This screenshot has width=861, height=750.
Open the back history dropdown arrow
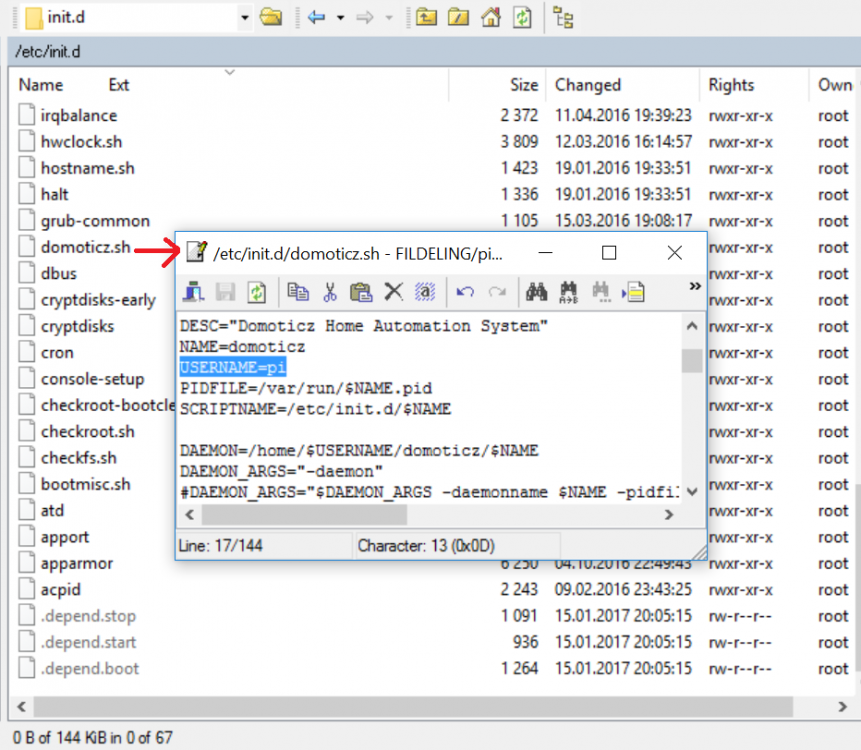(340, 17)
